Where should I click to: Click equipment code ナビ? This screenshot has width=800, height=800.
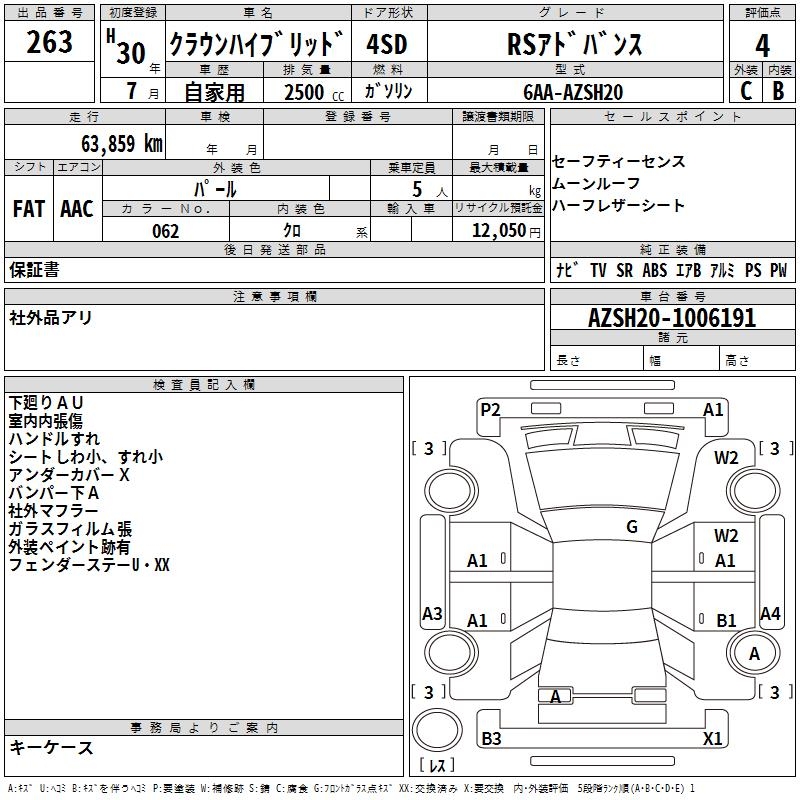pos(567,270)
